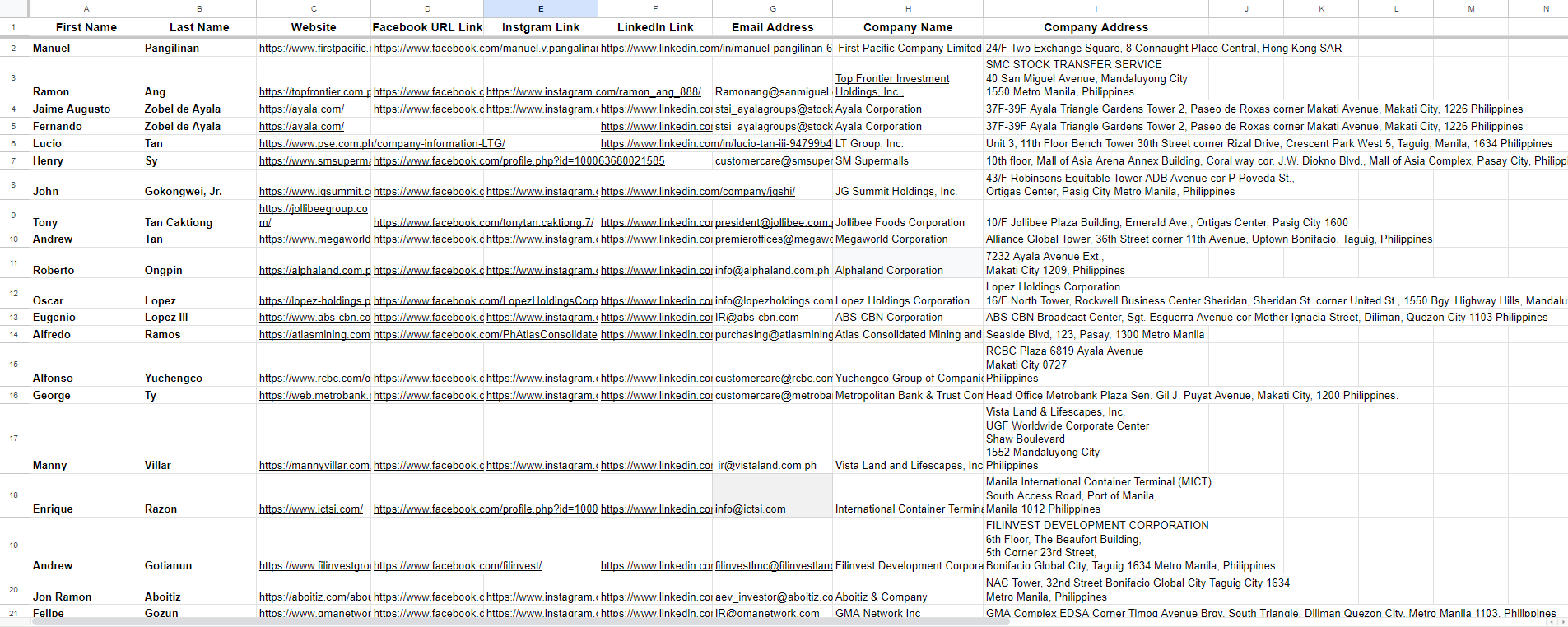Screen dimensions: 1568x627
Task: Select the "Website" header cell
Action: (x=314, y=27)
